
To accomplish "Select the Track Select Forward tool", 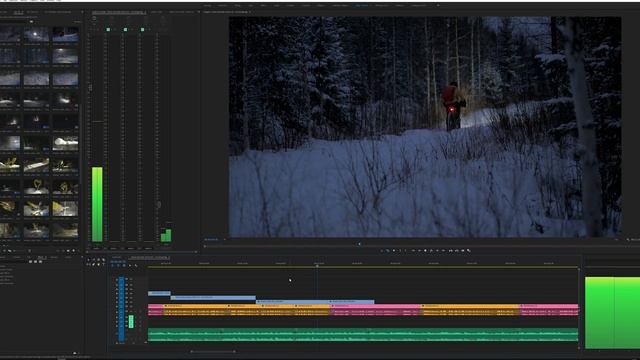I will (93, 260).
